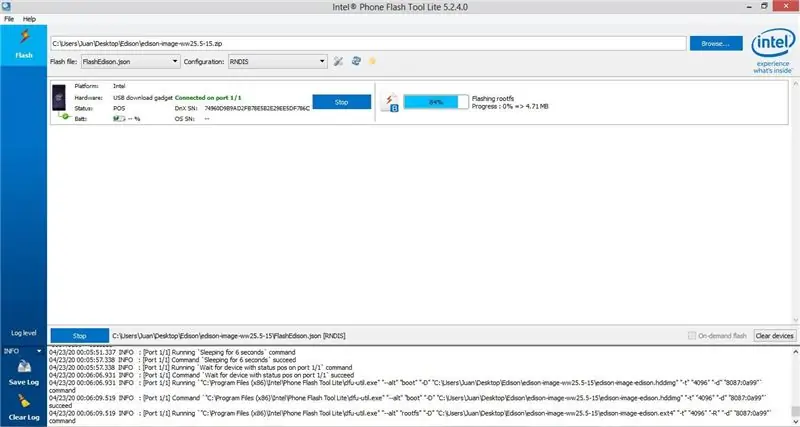Click the log panel scroll up arrow
The width and height of the screenshot is (800, 427).
795,352
